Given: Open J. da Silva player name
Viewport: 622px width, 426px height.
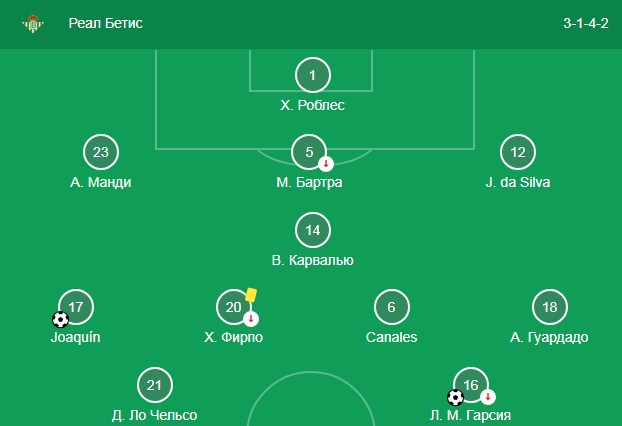Looking at the screenshot, I should [517, 182].
